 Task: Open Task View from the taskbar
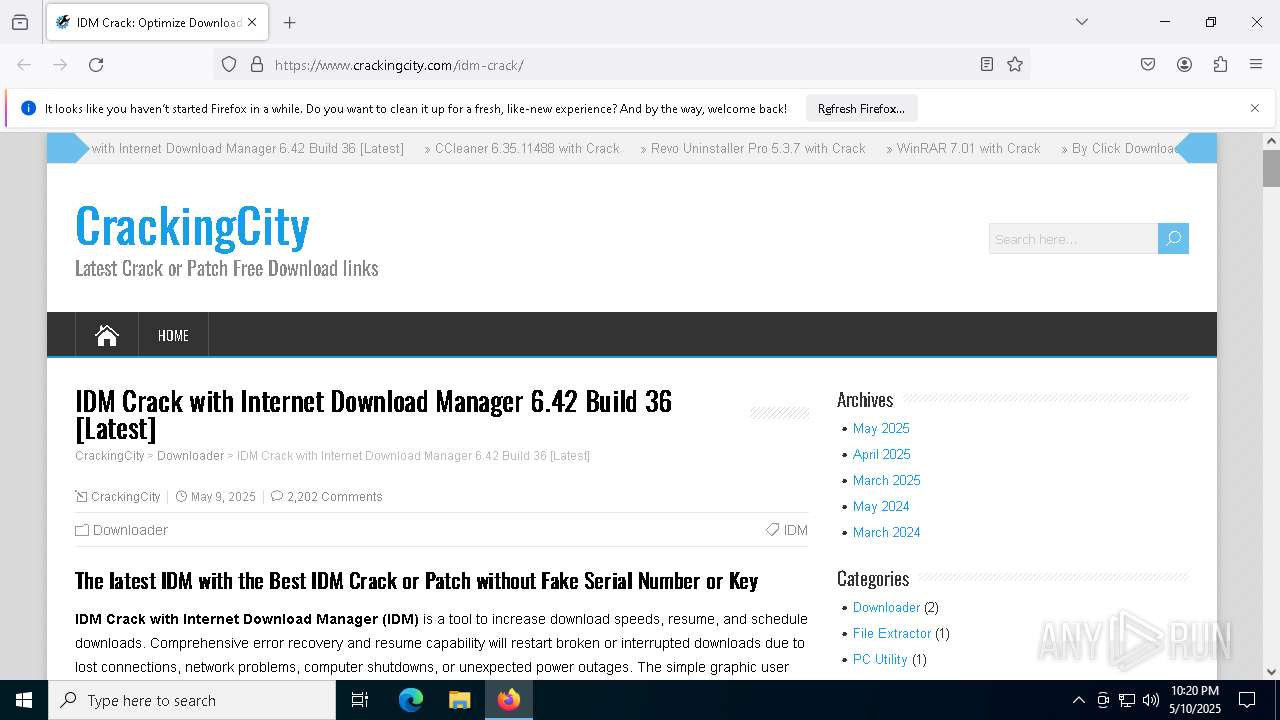pos(360,700)
